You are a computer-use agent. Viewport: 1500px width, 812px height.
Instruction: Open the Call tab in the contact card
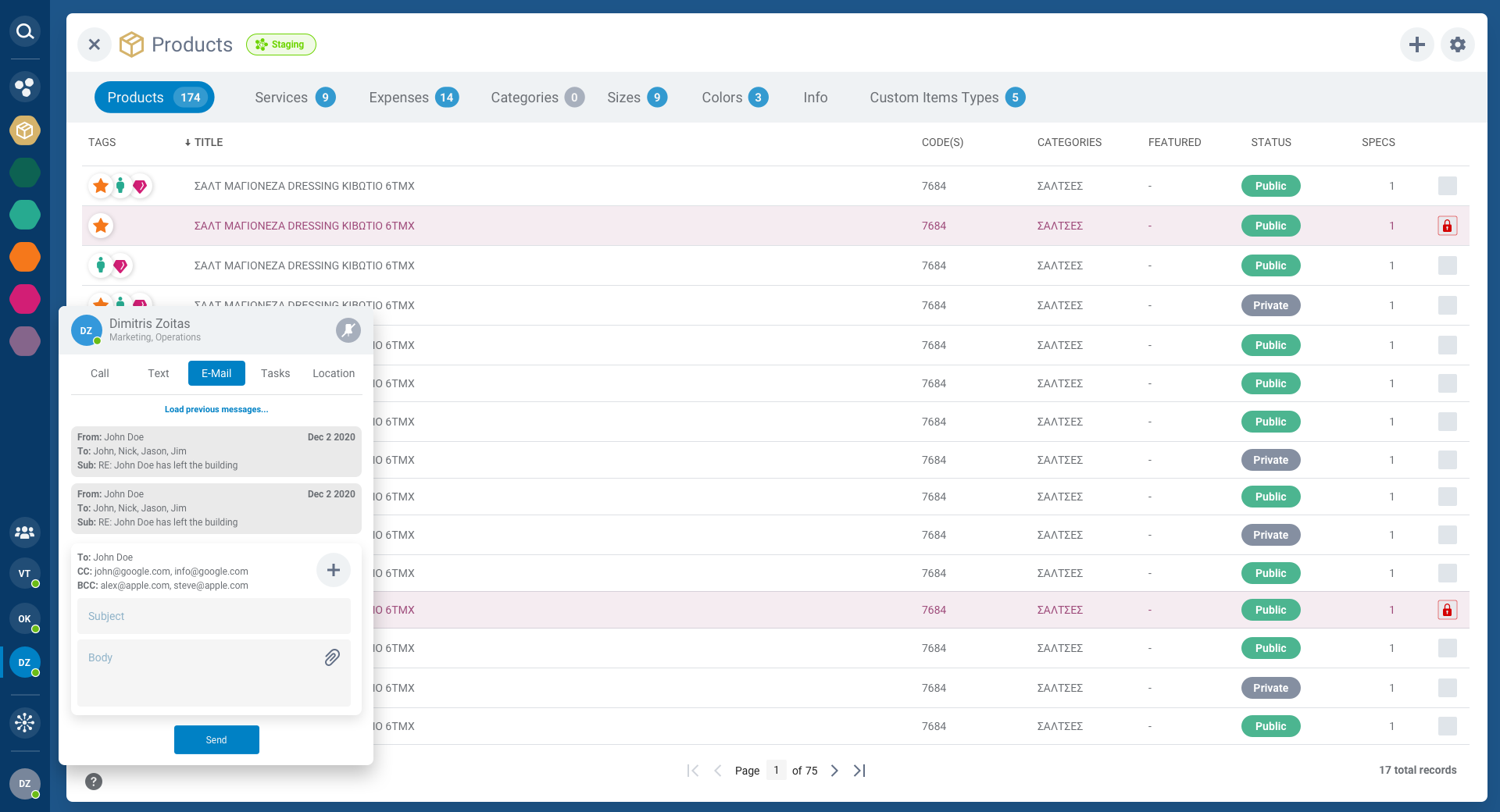click(99, 373)
